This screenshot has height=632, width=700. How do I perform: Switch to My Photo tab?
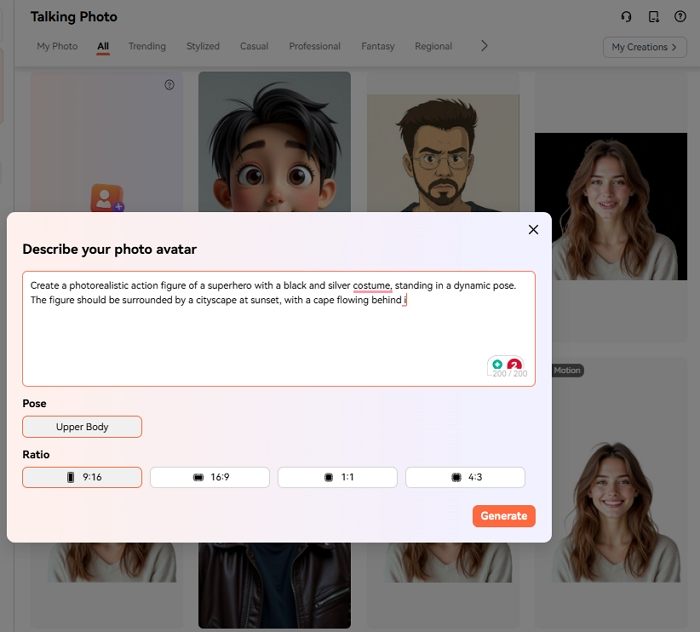[57, 46]
